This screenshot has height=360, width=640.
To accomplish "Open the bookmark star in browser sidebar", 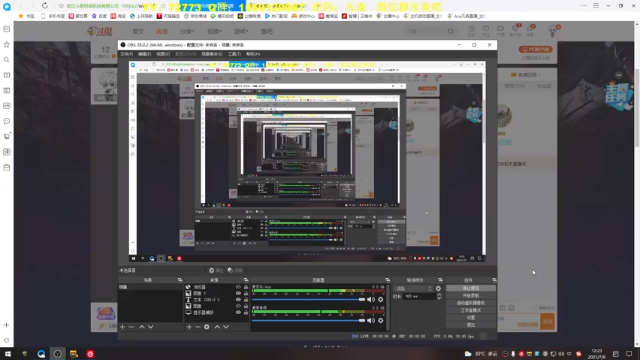I will pyautogui.click(x=7, y=44).
